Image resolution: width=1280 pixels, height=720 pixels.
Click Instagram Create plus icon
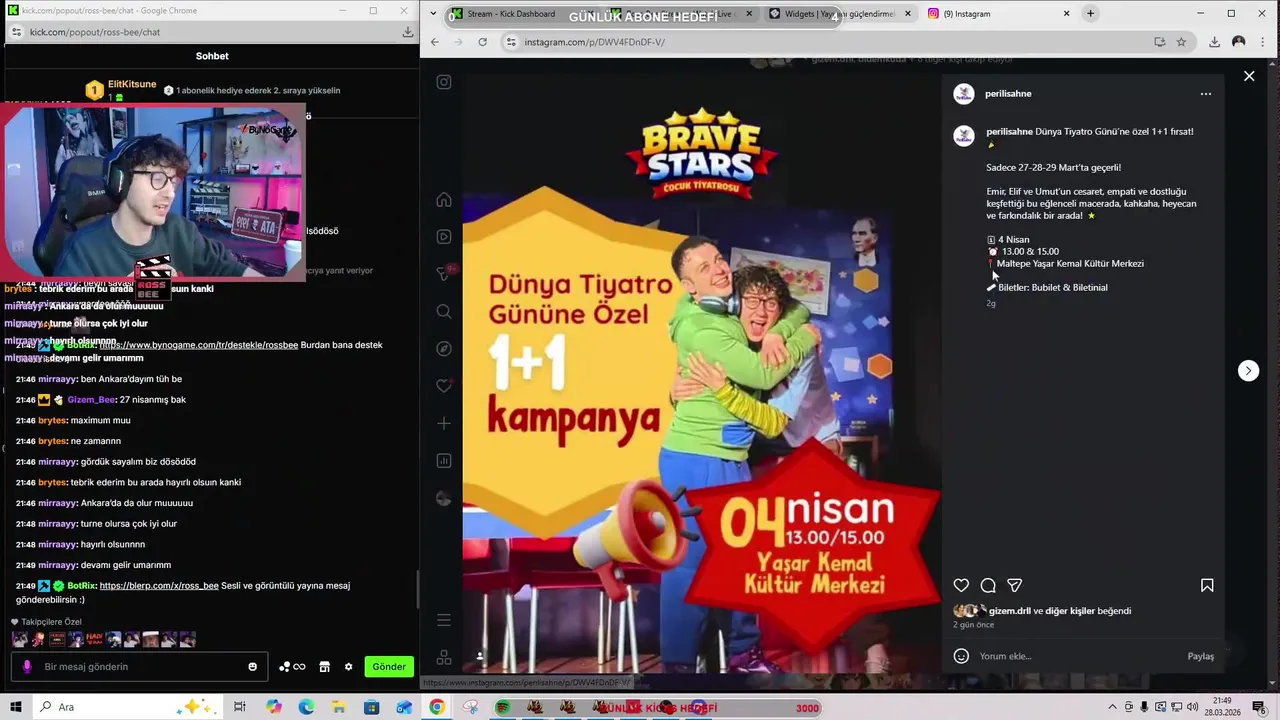pyautogui.click(x=444, y=424)
